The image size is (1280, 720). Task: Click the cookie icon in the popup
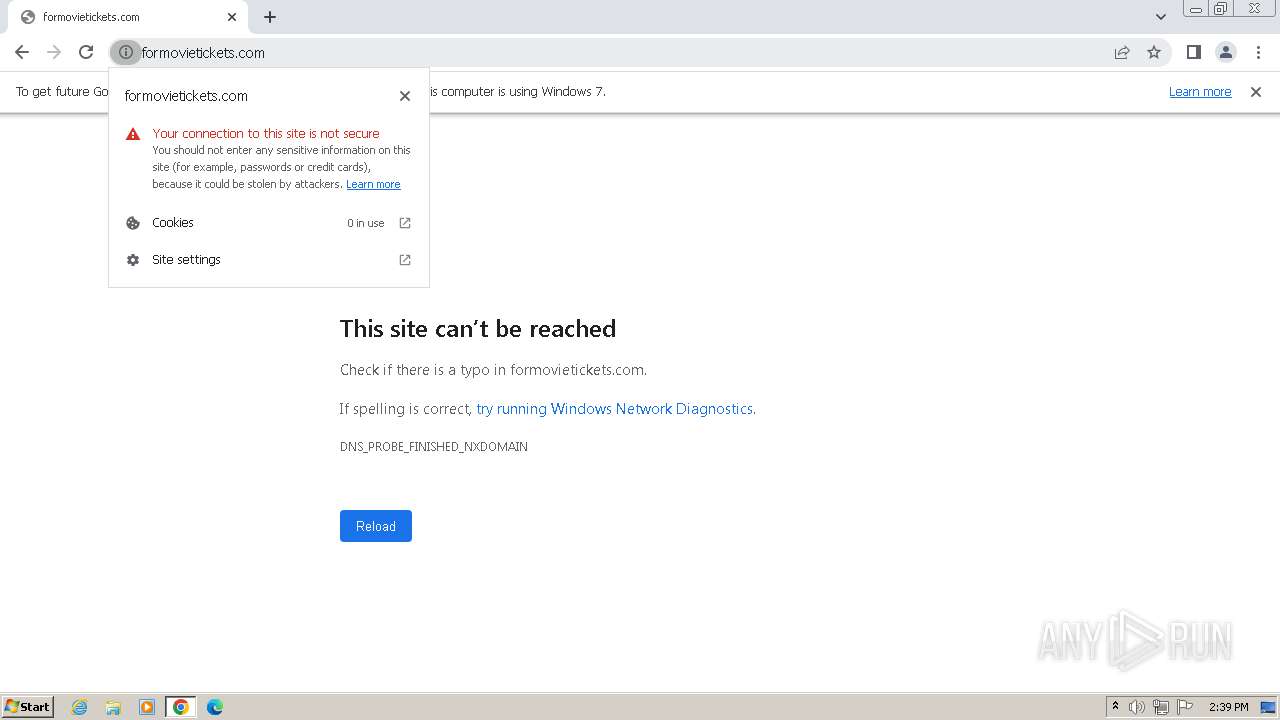133,223
